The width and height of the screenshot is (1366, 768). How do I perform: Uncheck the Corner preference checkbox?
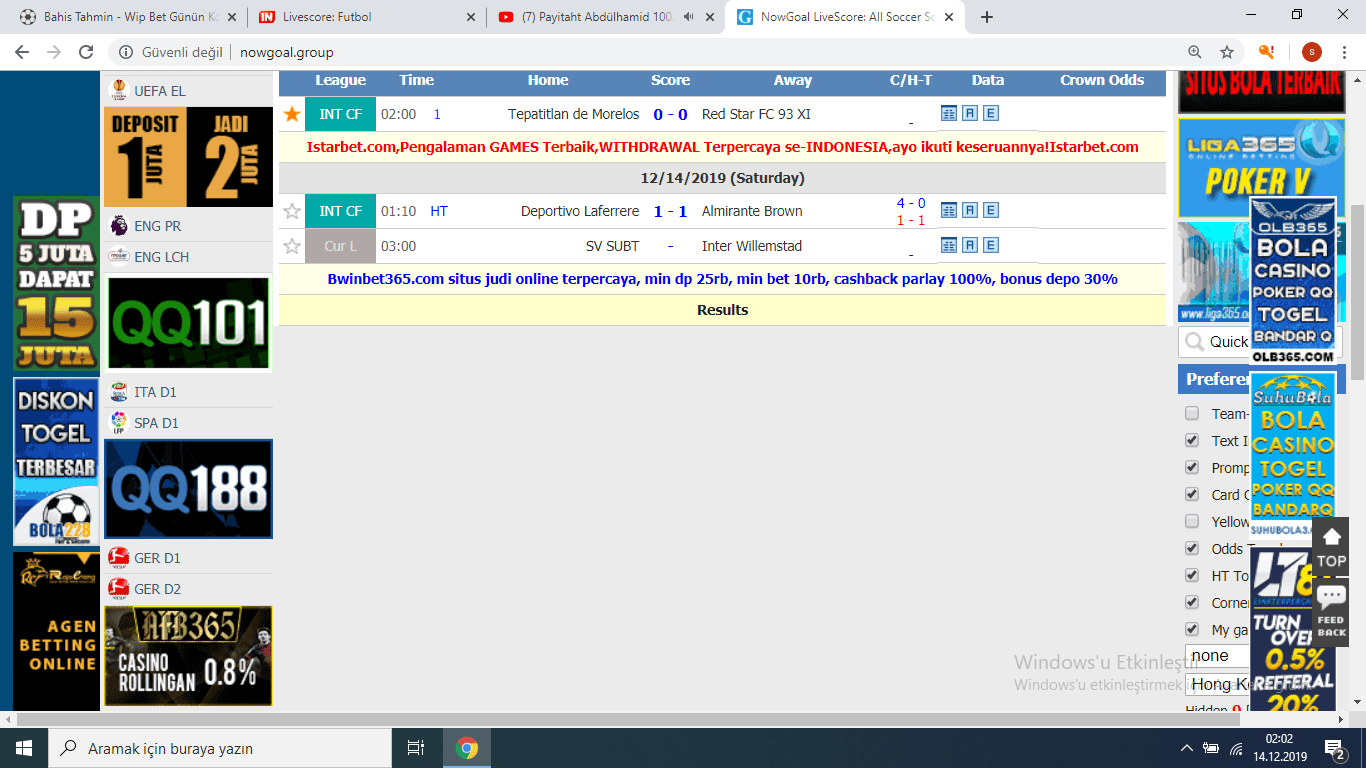coord(1192,602)
